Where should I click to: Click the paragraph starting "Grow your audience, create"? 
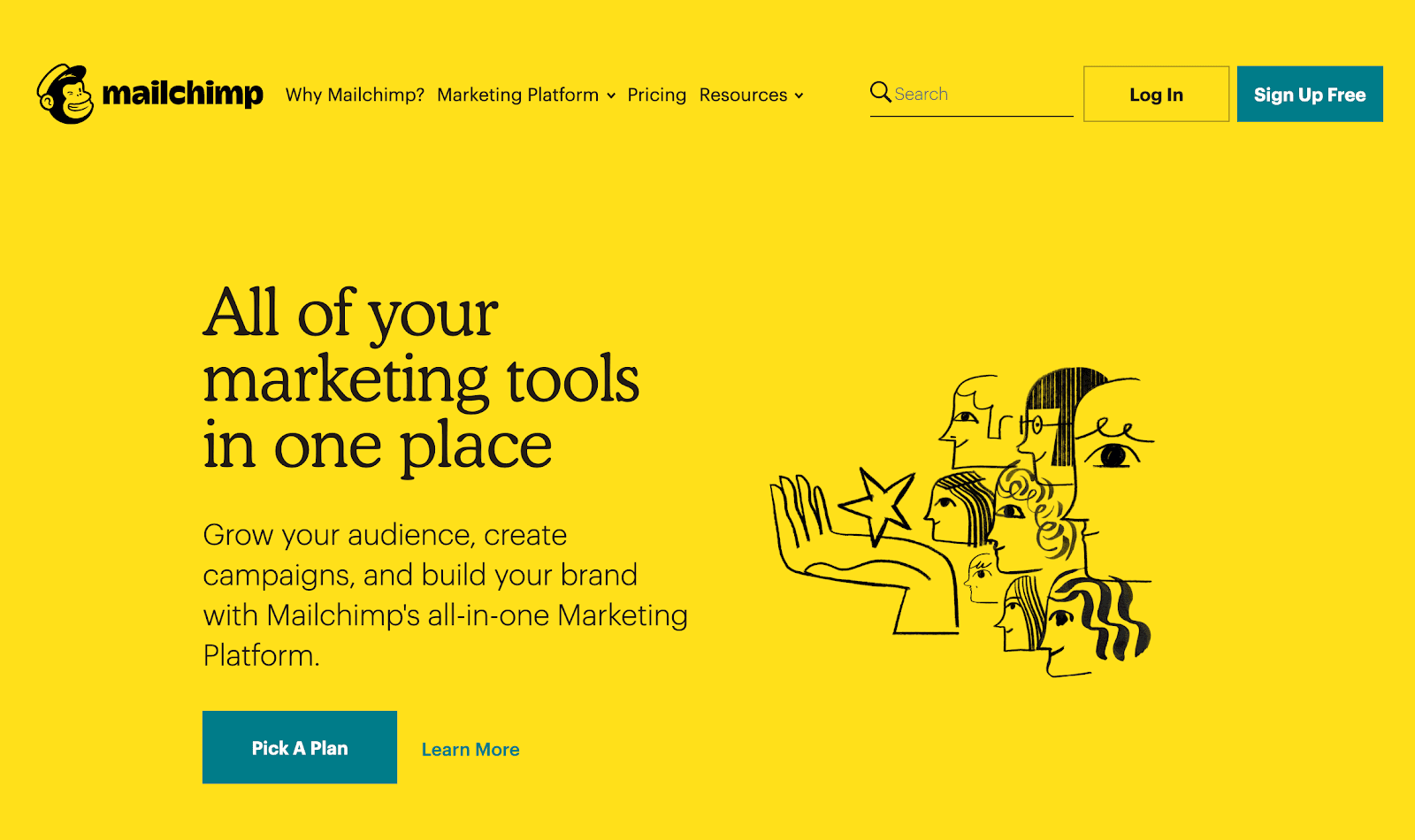[x=446, y=595]
